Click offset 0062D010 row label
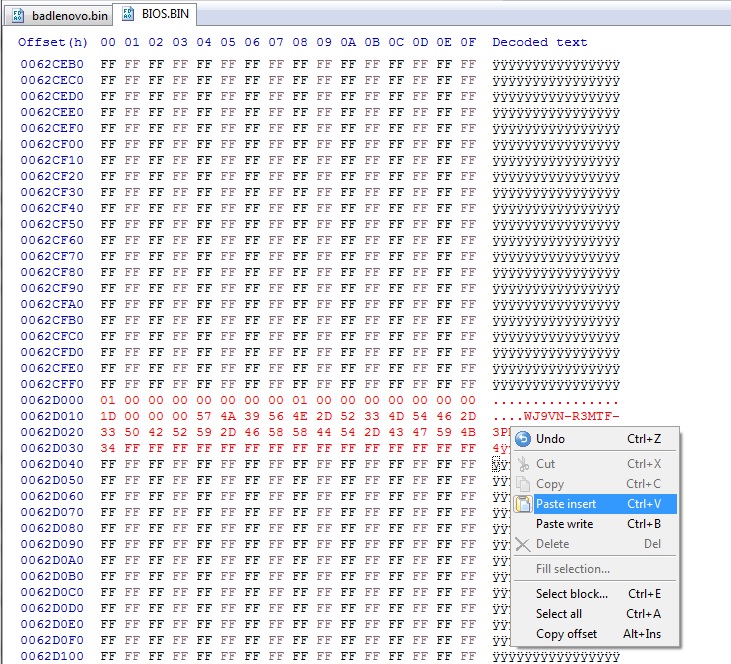 tap(52, 416)
